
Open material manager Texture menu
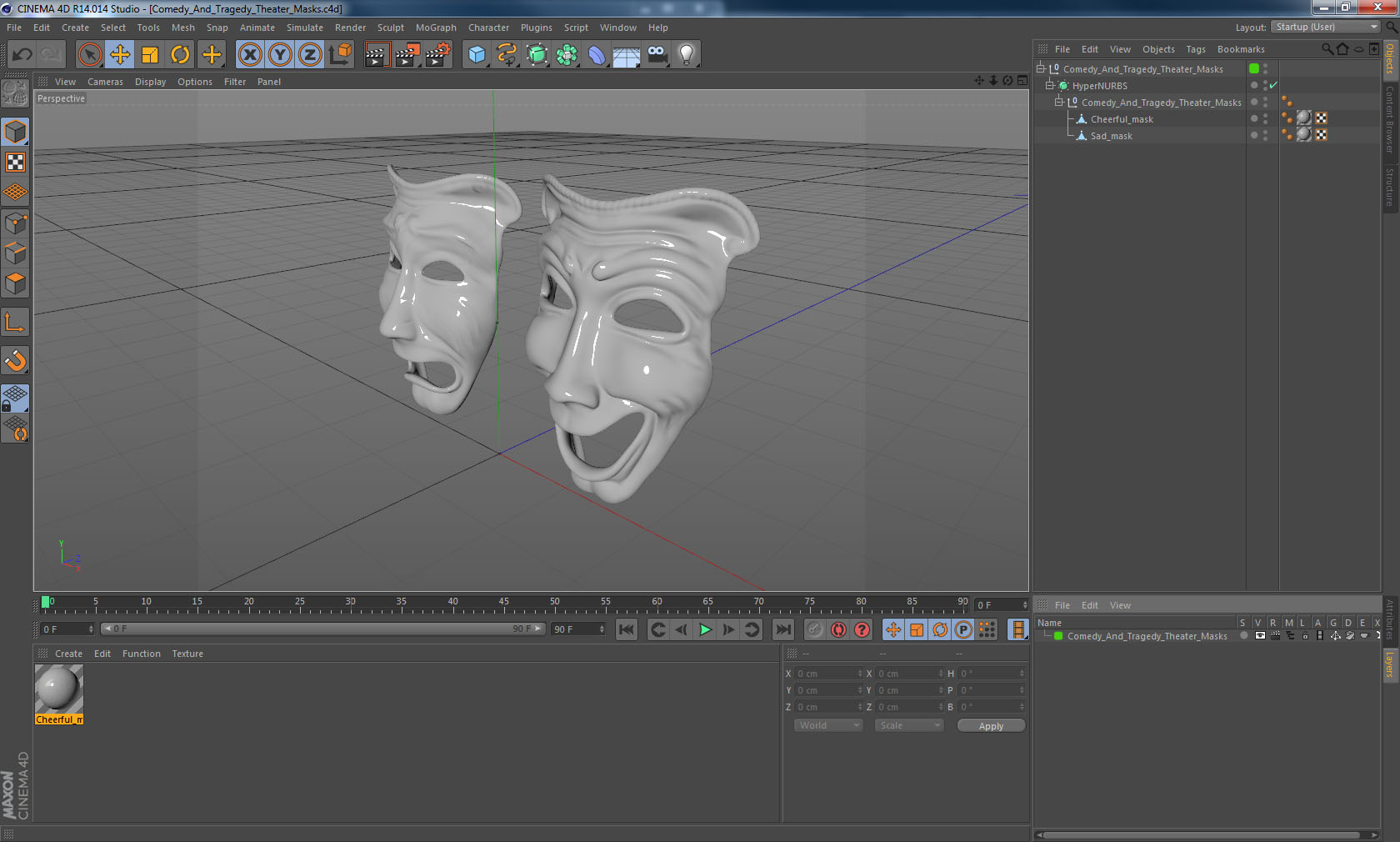point(187,654)
